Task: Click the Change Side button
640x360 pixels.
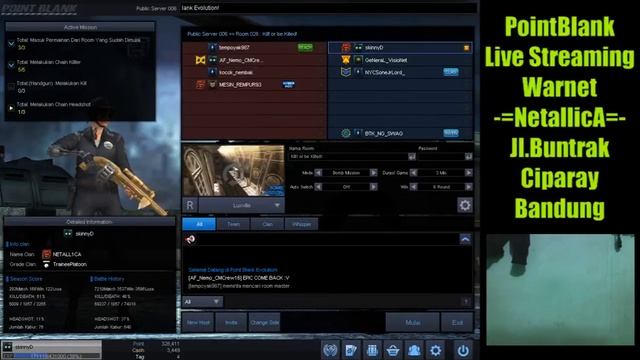Action: click(264, 322)
